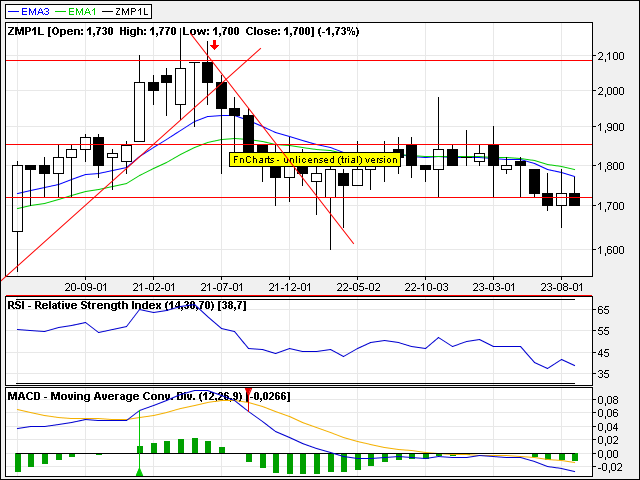The image size is (640, 480).
Task: Click the 1,900 price axis label
Action: point(611,127)
